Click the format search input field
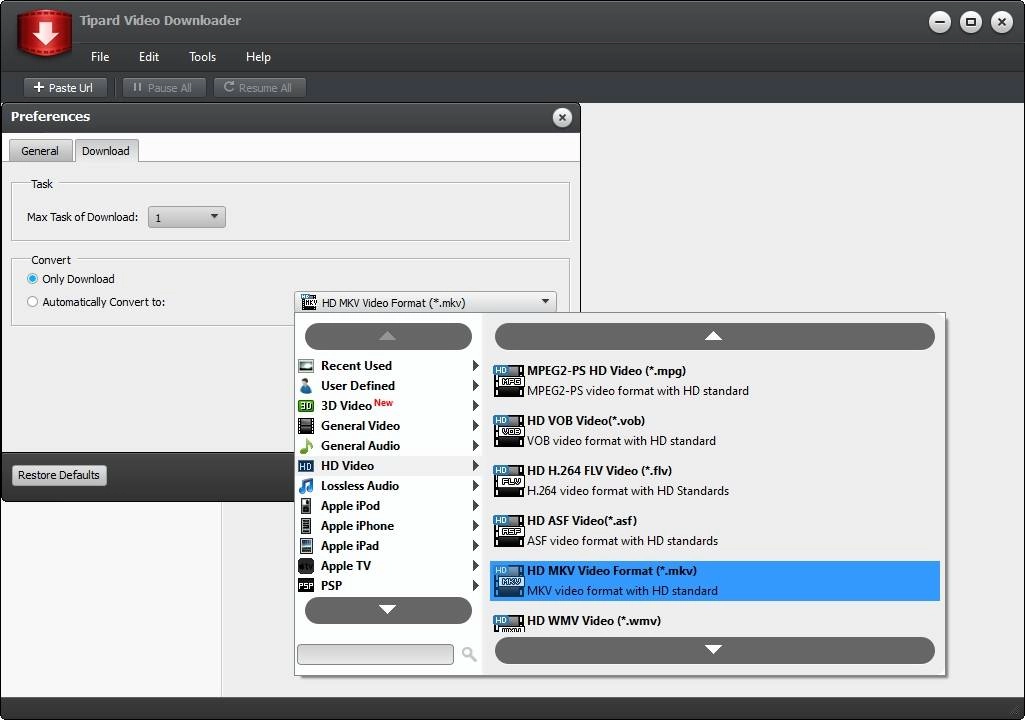The width and height of the screenshot is (1025, 720). pyautogui.click(x=375, y=654)
